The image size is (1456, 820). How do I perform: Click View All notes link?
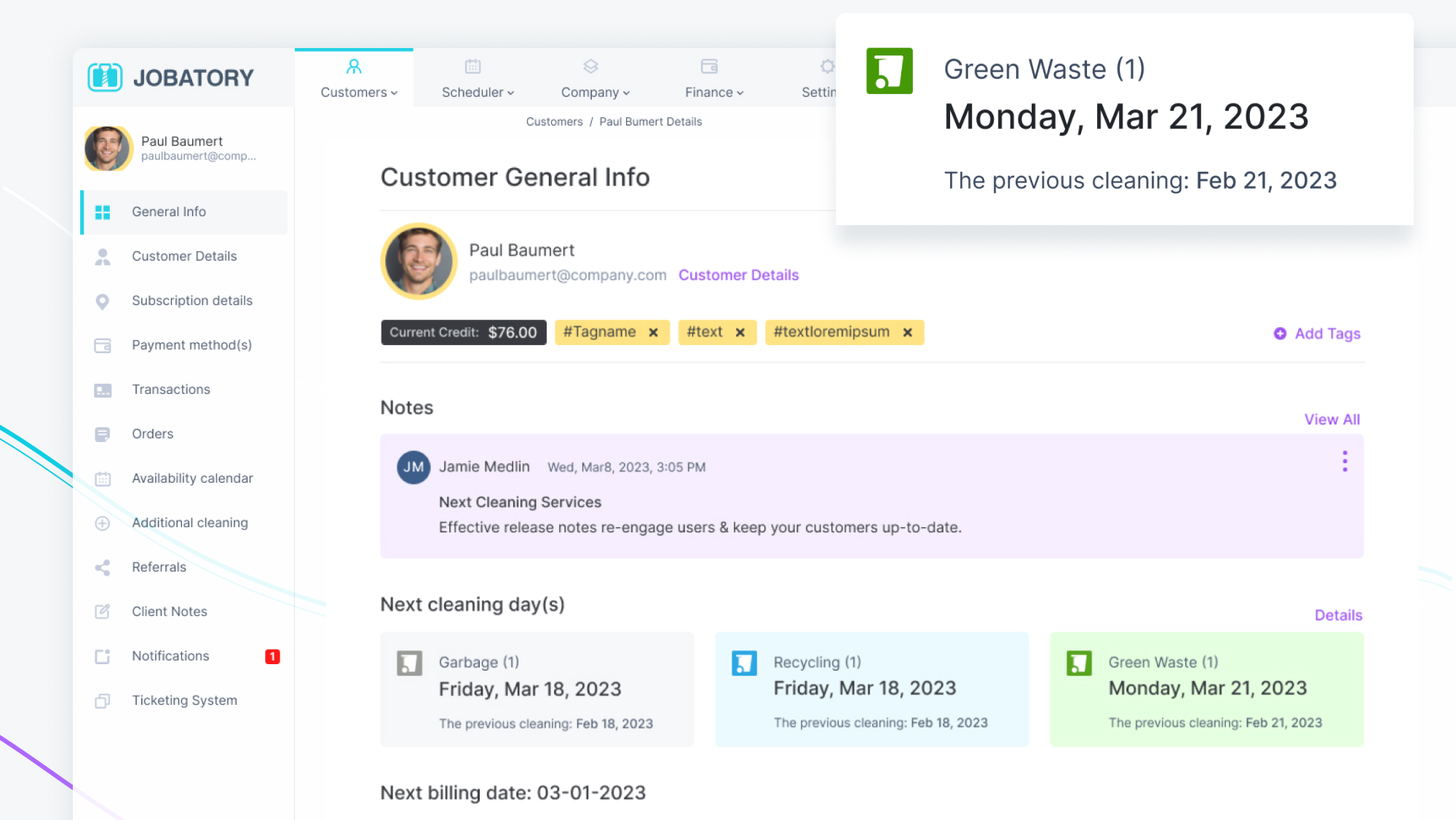pos(1332,419)
